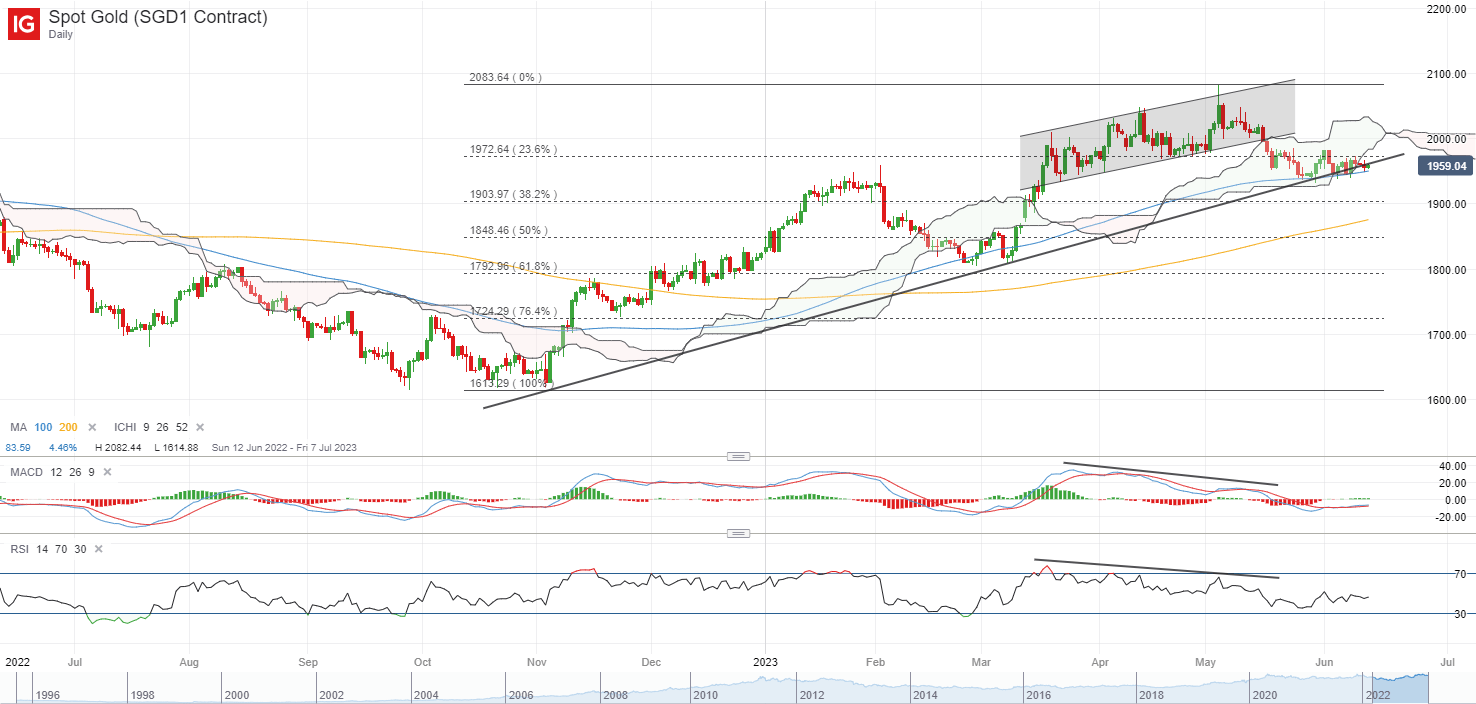Remove the ICHI indicator with its X
Screen dimensions: 1476x704
199,427
